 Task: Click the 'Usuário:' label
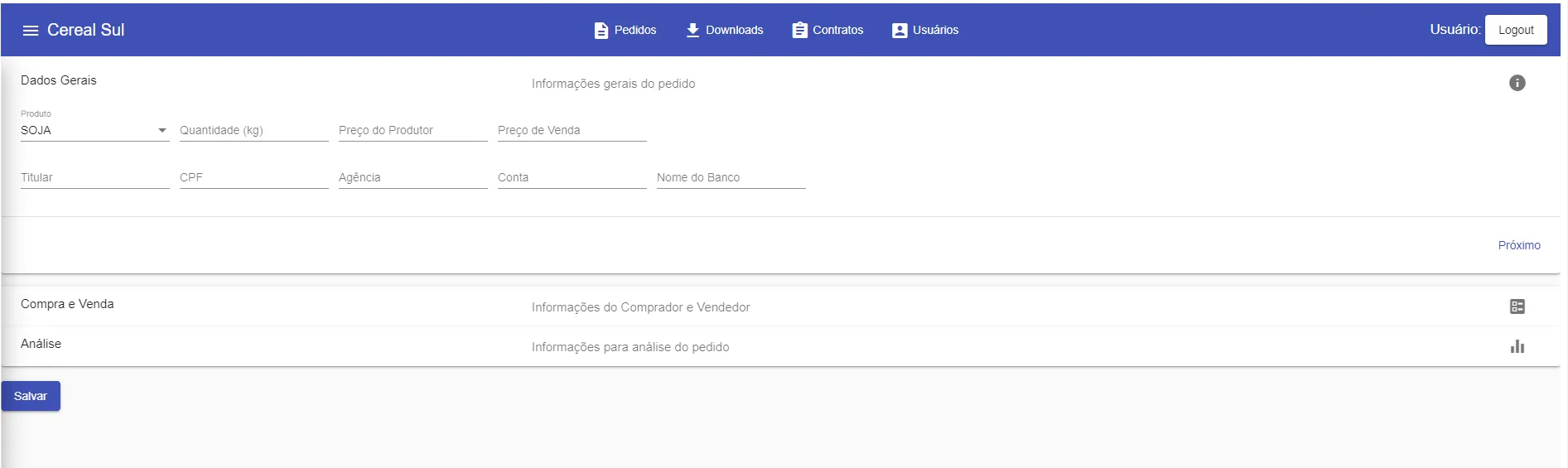(x=1455, y=29)
